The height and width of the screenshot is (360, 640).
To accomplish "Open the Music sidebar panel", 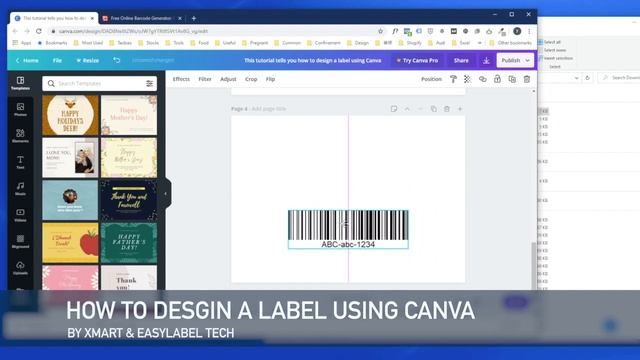I will [x=20, y=189].
